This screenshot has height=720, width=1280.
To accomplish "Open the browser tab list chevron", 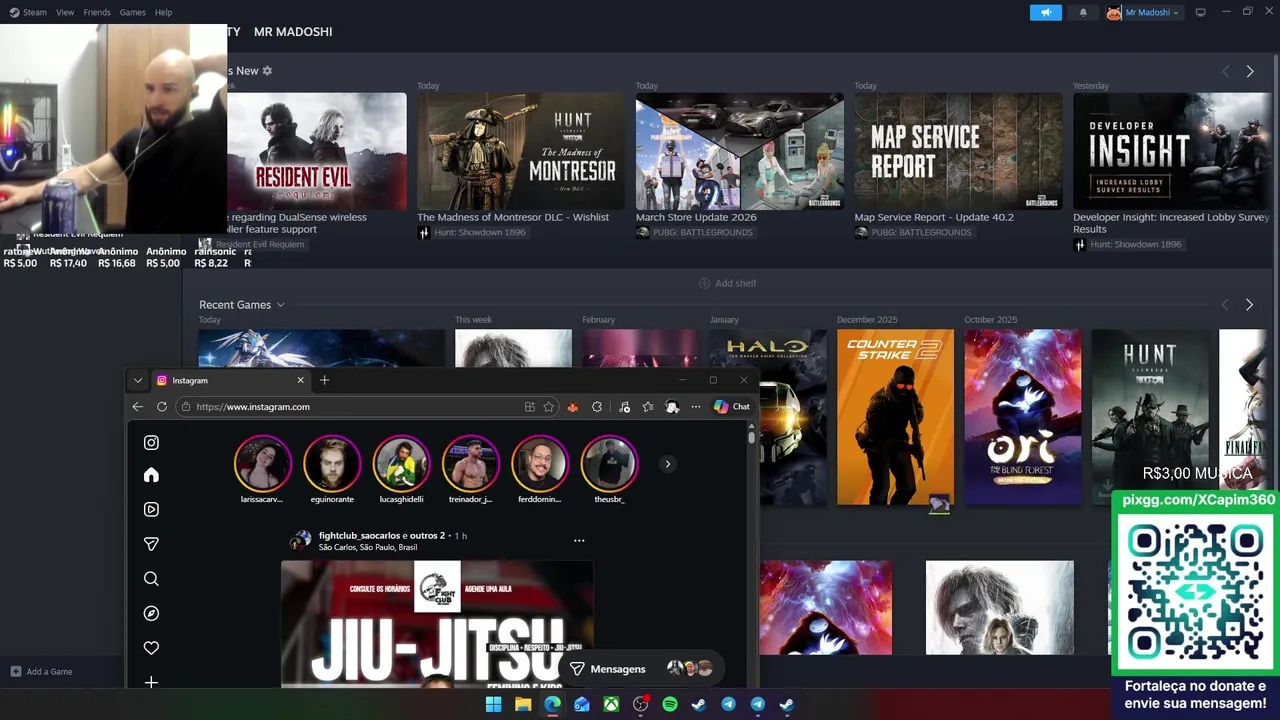I will 138,381.
